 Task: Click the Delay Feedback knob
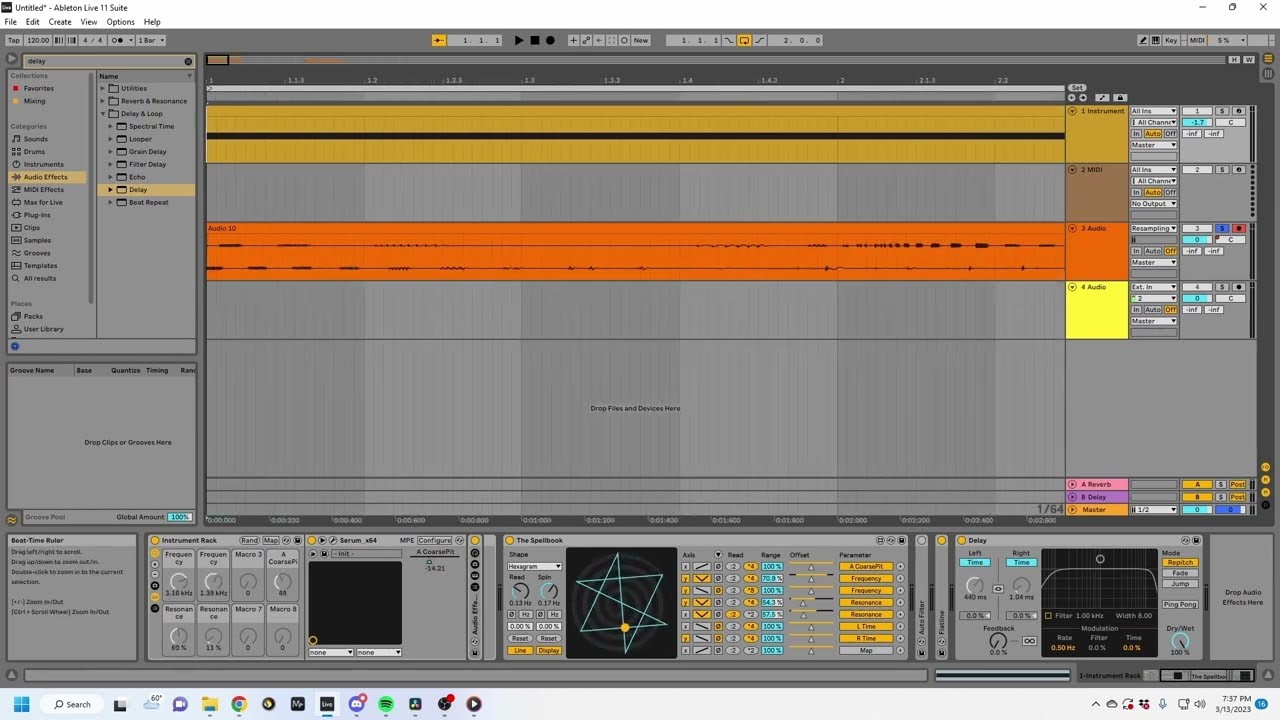click(997, 641)
